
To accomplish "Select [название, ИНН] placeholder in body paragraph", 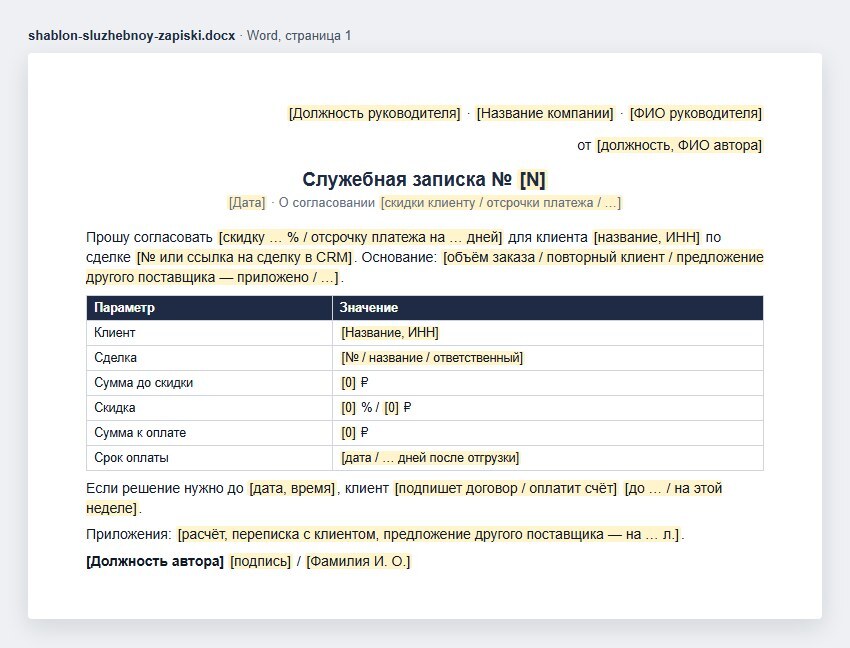I will tap(647, 238).
